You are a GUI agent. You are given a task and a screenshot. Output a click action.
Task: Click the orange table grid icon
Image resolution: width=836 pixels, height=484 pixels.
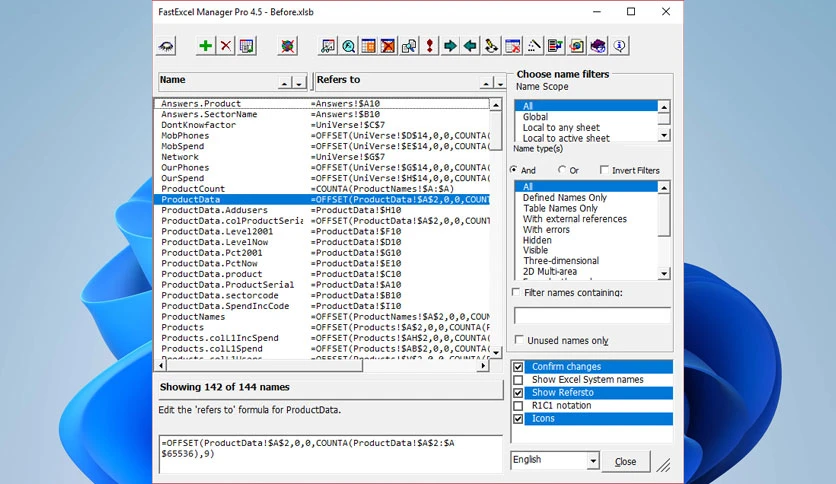click(368, 46)
